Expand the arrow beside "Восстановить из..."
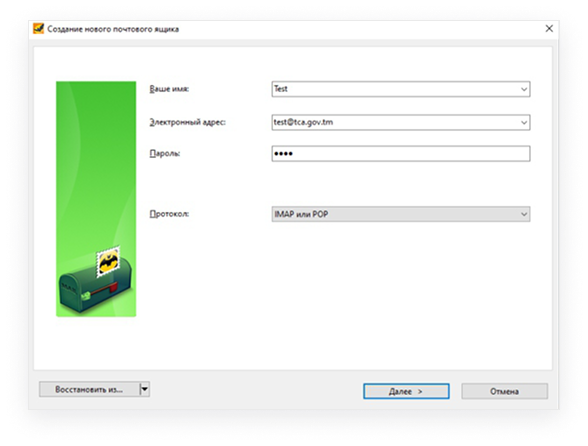Viewport: 588px width, 446px height. [x=145, y=389]
